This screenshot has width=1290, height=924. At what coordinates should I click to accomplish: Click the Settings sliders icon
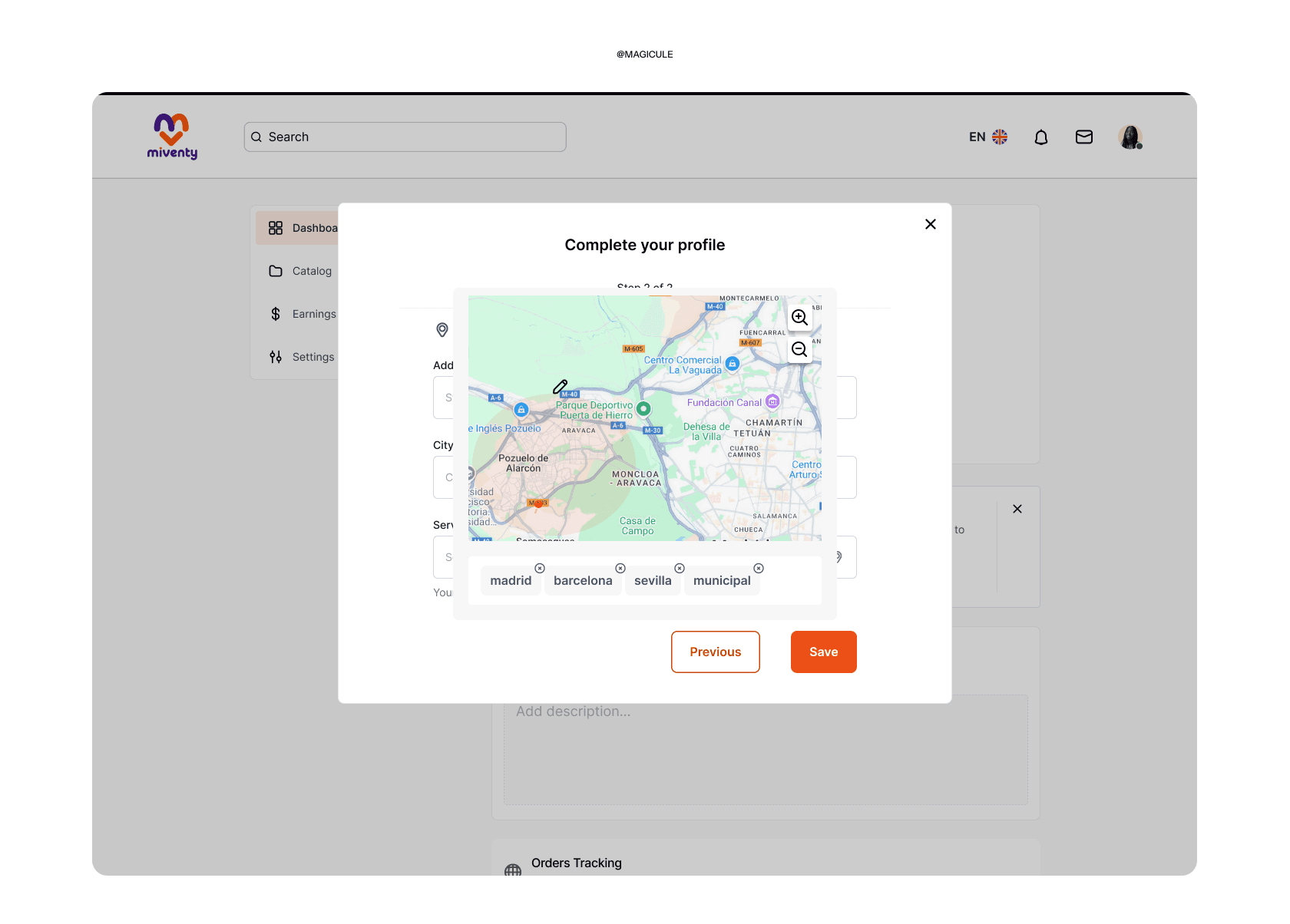[x=276, y=357]
